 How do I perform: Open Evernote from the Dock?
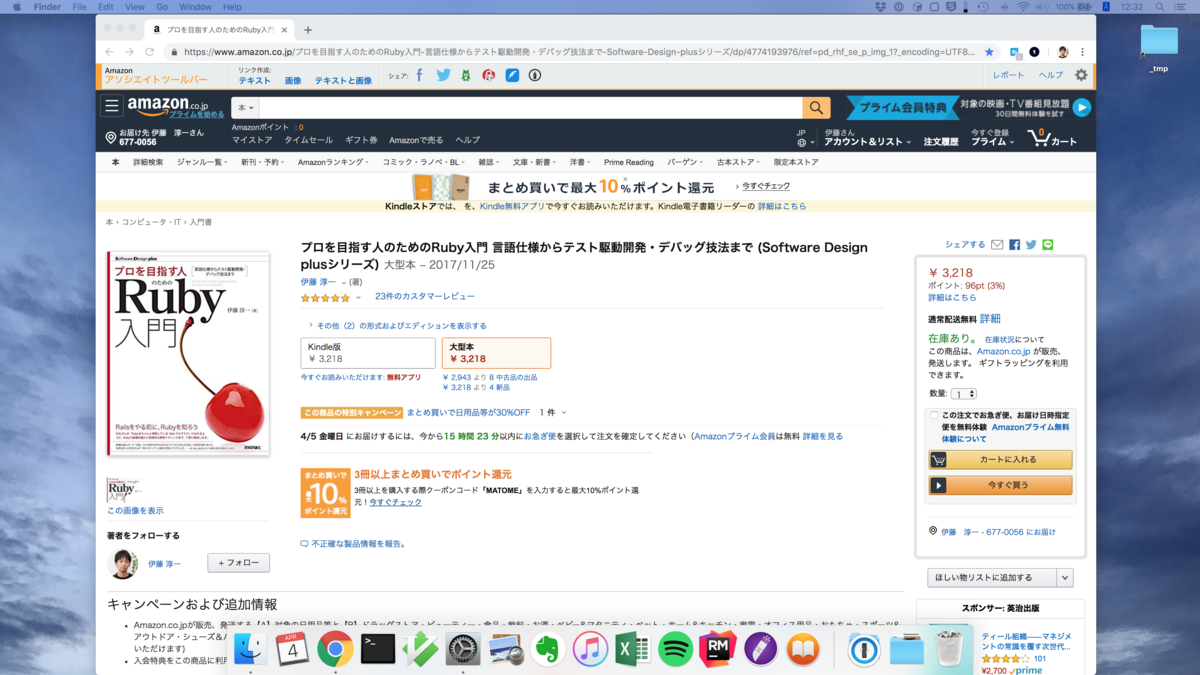(x=547, y=650)
